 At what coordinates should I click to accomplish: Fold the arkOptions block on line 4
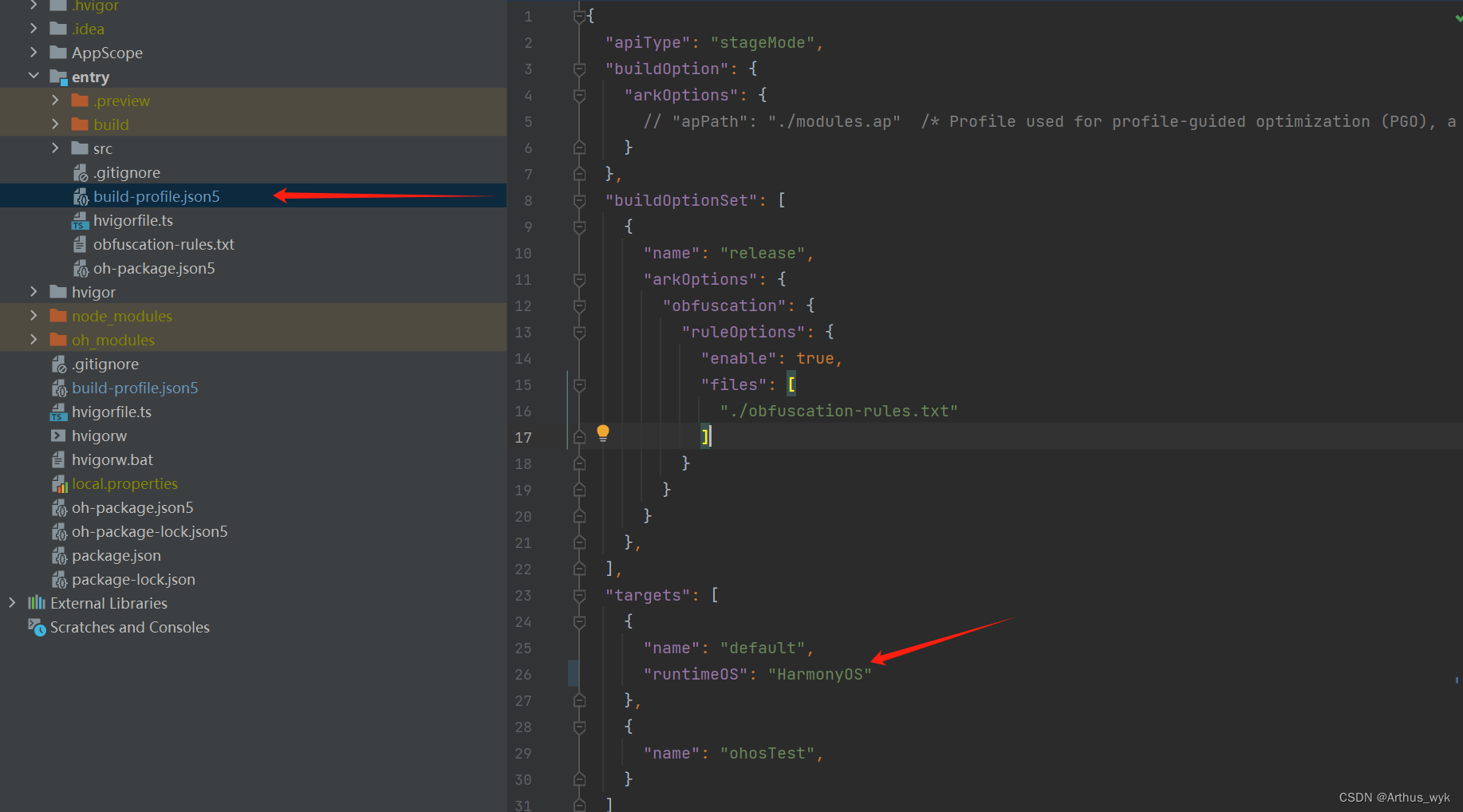coord(580,96)
